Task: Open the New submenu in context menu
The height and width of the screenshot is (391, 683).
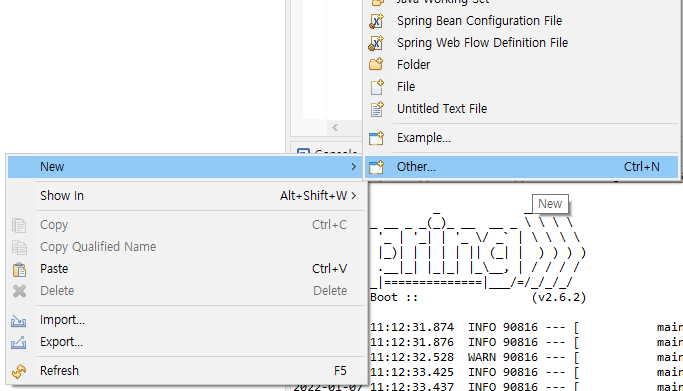Action: coord(185,167)
